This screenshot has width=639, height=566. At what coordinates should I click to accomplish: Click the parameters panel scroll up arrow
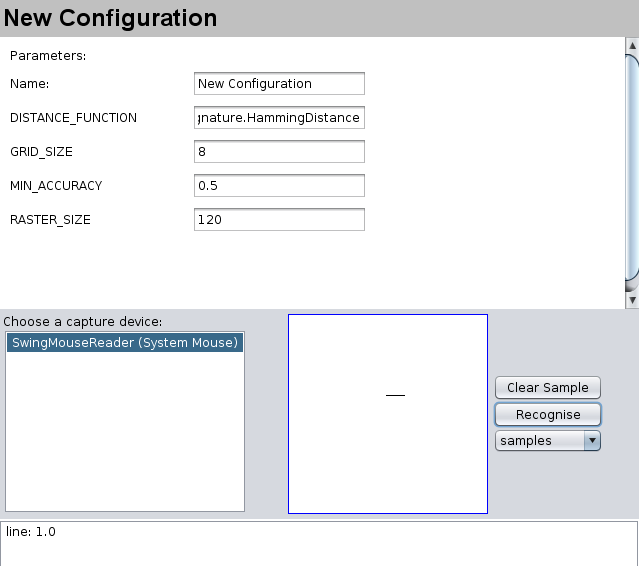631,45
